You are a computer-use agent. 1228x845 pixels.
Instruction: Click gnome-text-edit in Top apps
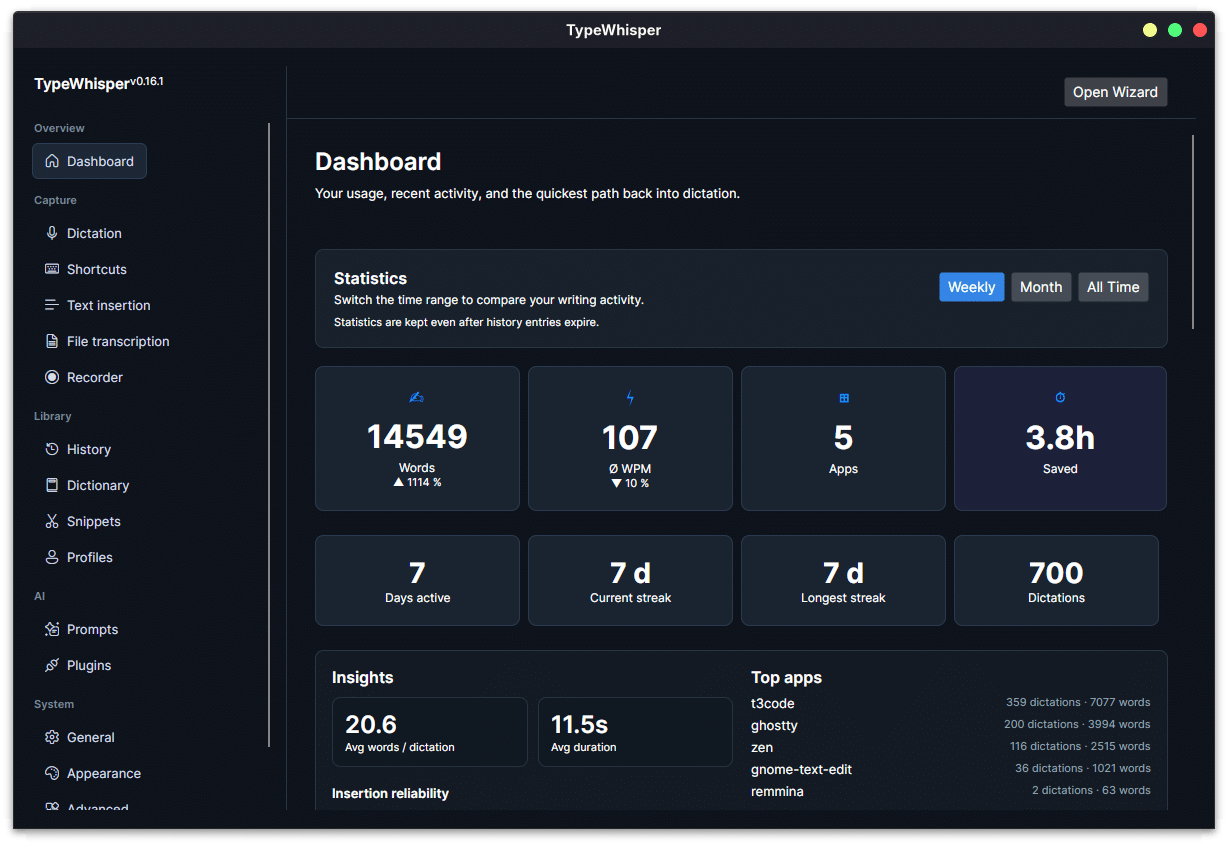pos(801,769)
